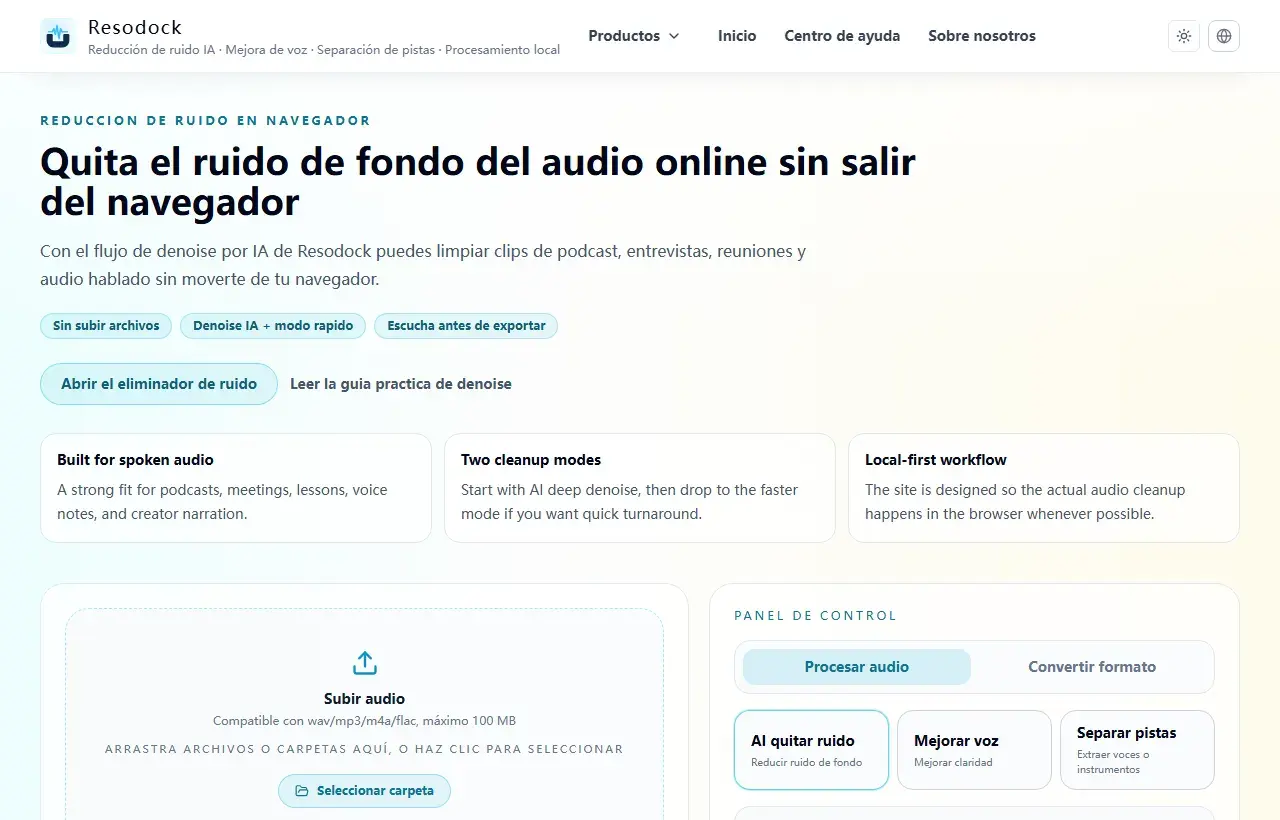Switch to the Procesar audio tab
This screenshot has height=820, width=1280.
(857, 667)
